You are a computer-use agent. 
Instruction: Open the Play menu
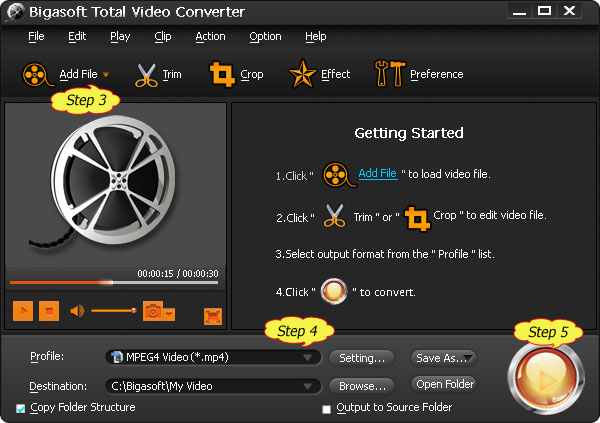(x=120, y=36)
